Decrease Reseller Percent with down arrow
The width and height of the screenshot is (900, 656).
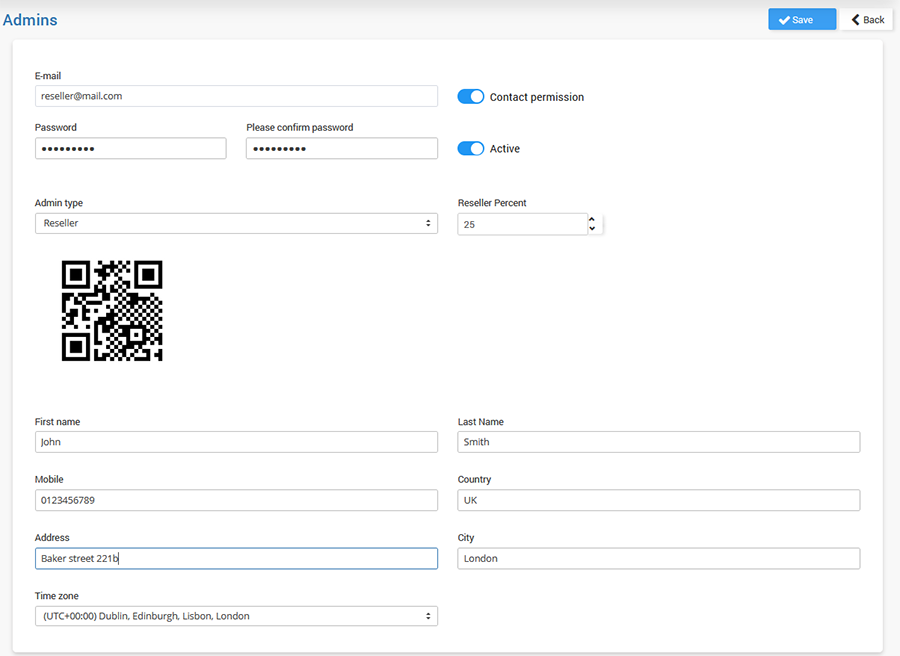(x=592, y=229)
